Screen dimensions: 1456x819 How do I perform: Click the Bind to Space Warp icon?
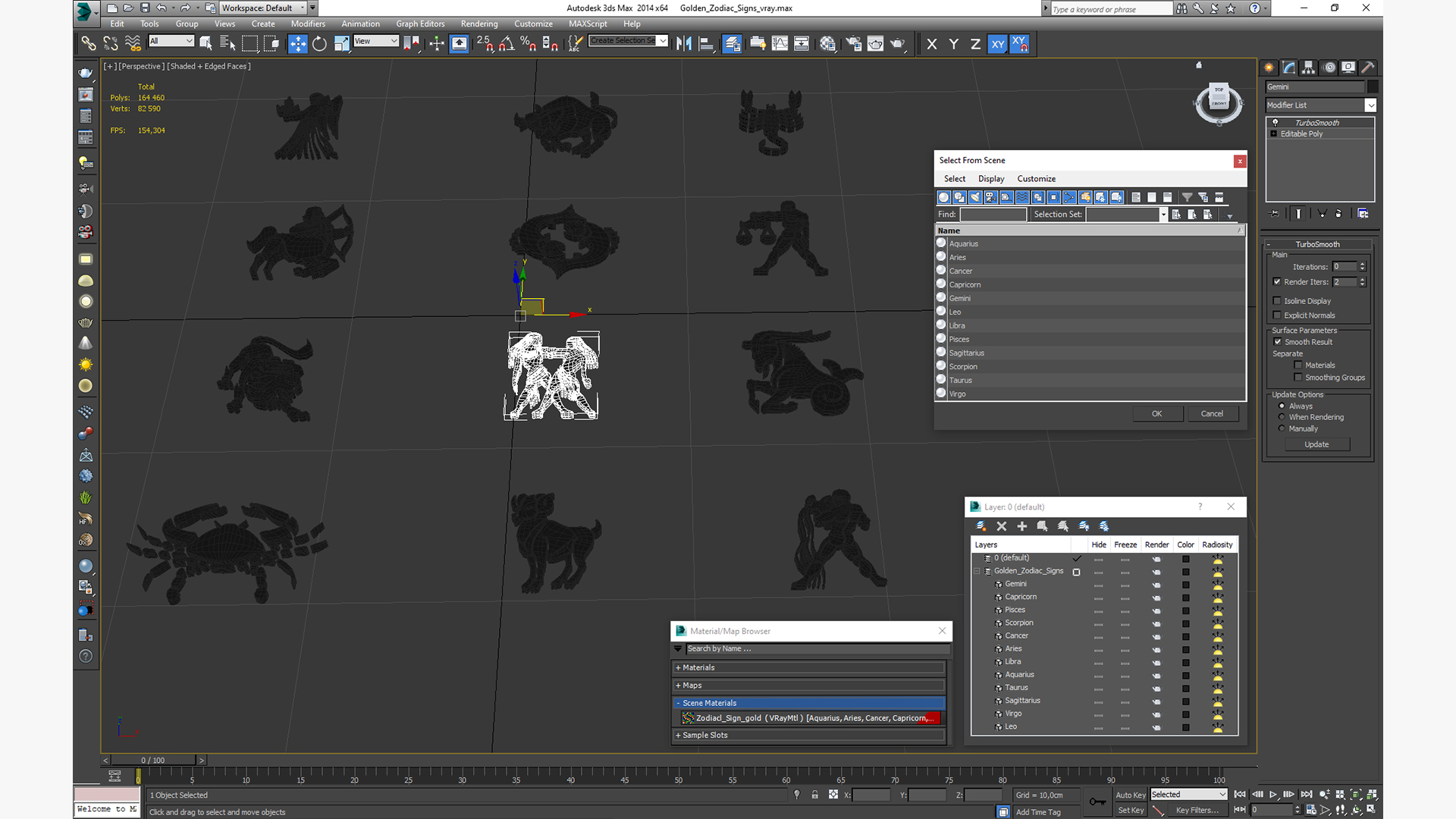pyautogui.click(x=133, y=43)
